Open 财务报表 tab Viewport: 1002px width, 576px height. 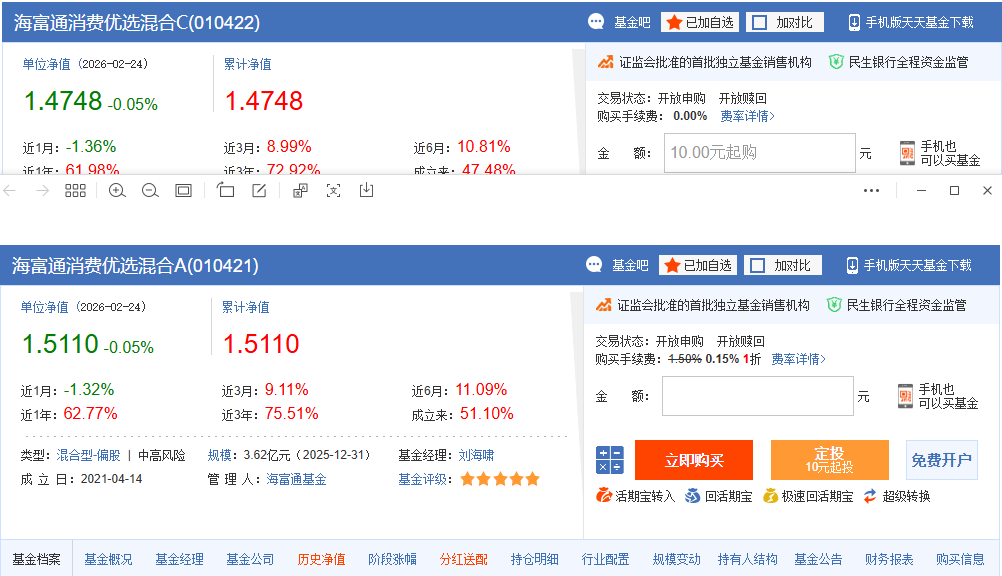[889, 559]
